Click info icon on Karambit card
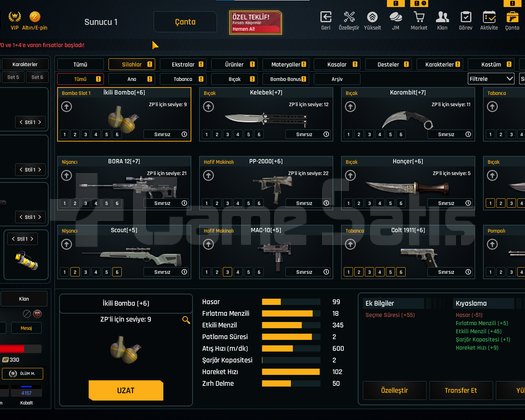525x420 pixels. coord(468,134)
